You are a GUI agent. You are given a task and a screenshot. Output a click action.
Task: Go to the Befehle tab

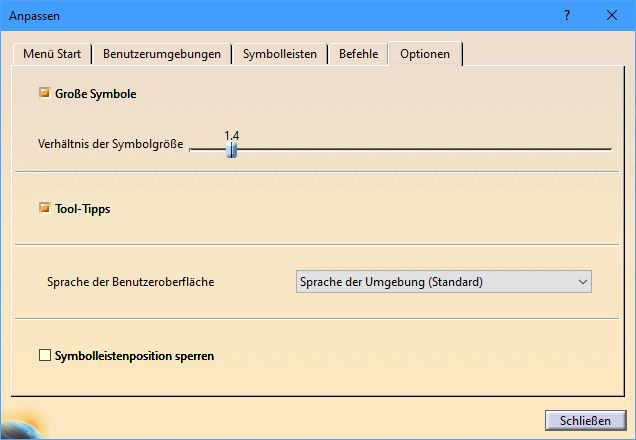(x=358, y=54)
